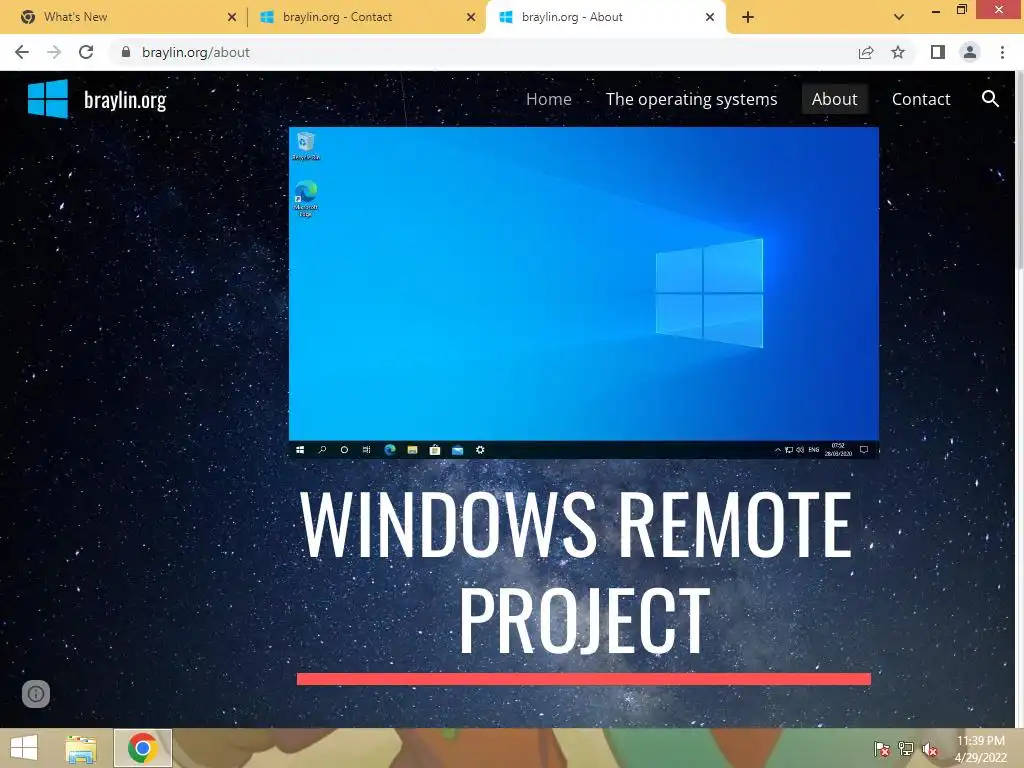Click the address bar URL field
Image resolution: width=1024 pixels, height=768 pixels.
[x=483, y=52]
